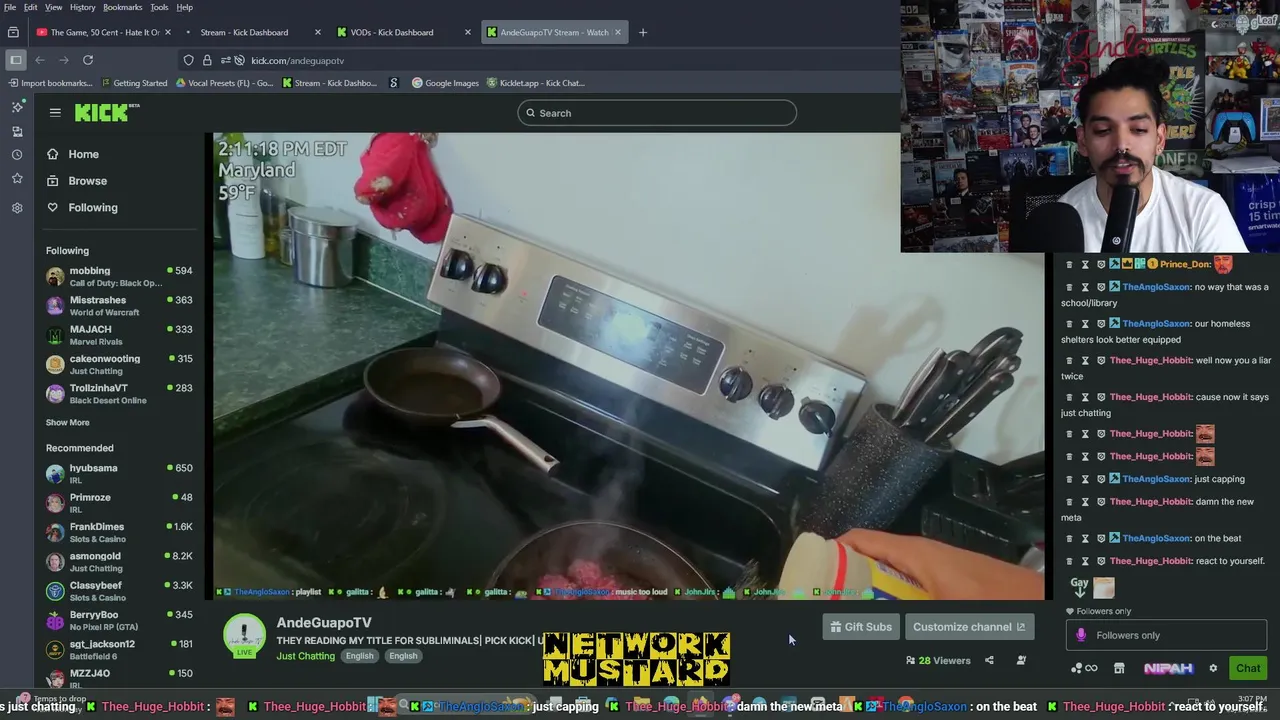Open the Firefox tab overview icon
The height and width of the screenshot is (720, 1280).
coord(13,32)
